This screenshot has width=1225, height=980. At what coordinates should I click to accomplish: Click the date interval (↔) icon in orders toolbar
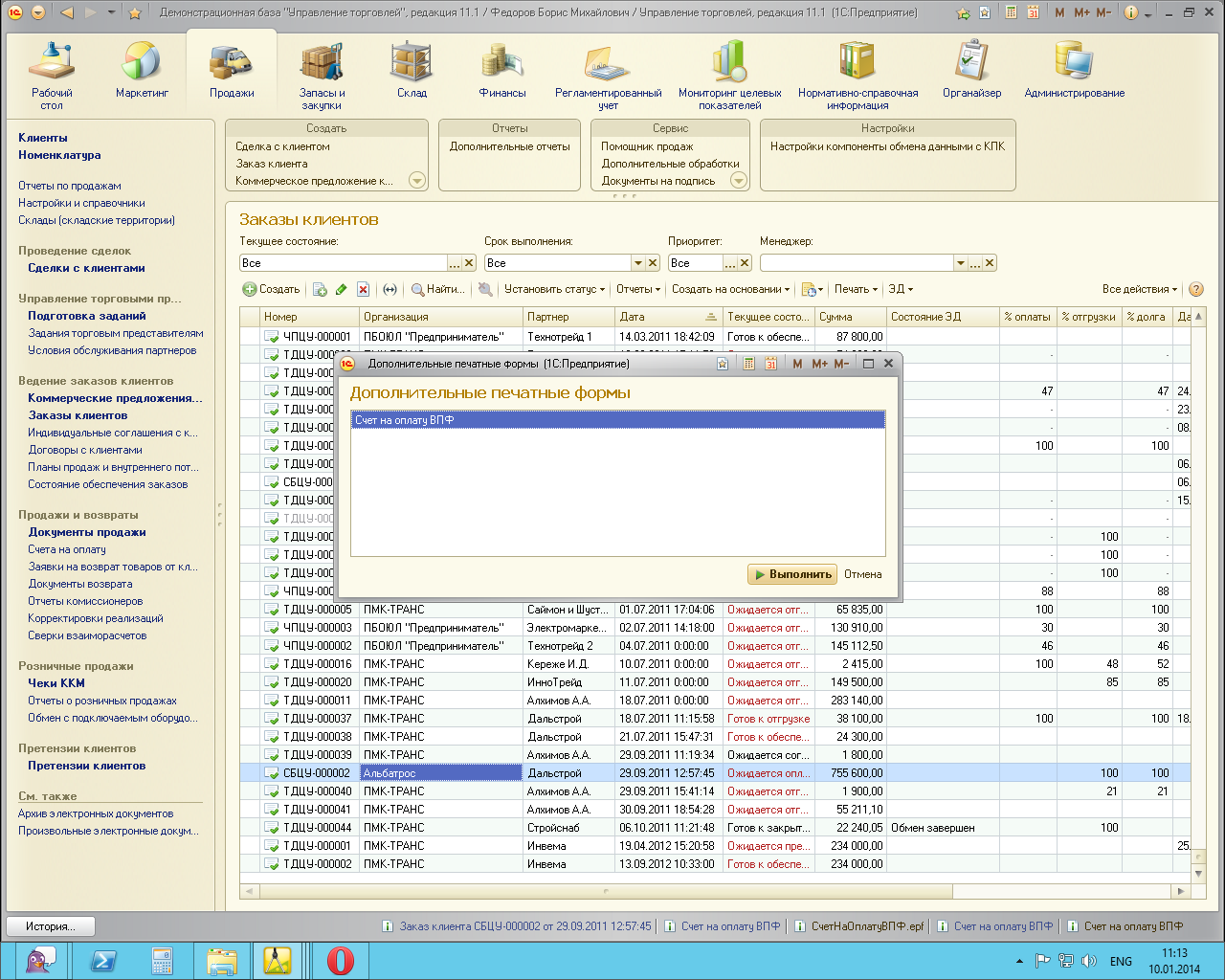[x=390, y=289]
